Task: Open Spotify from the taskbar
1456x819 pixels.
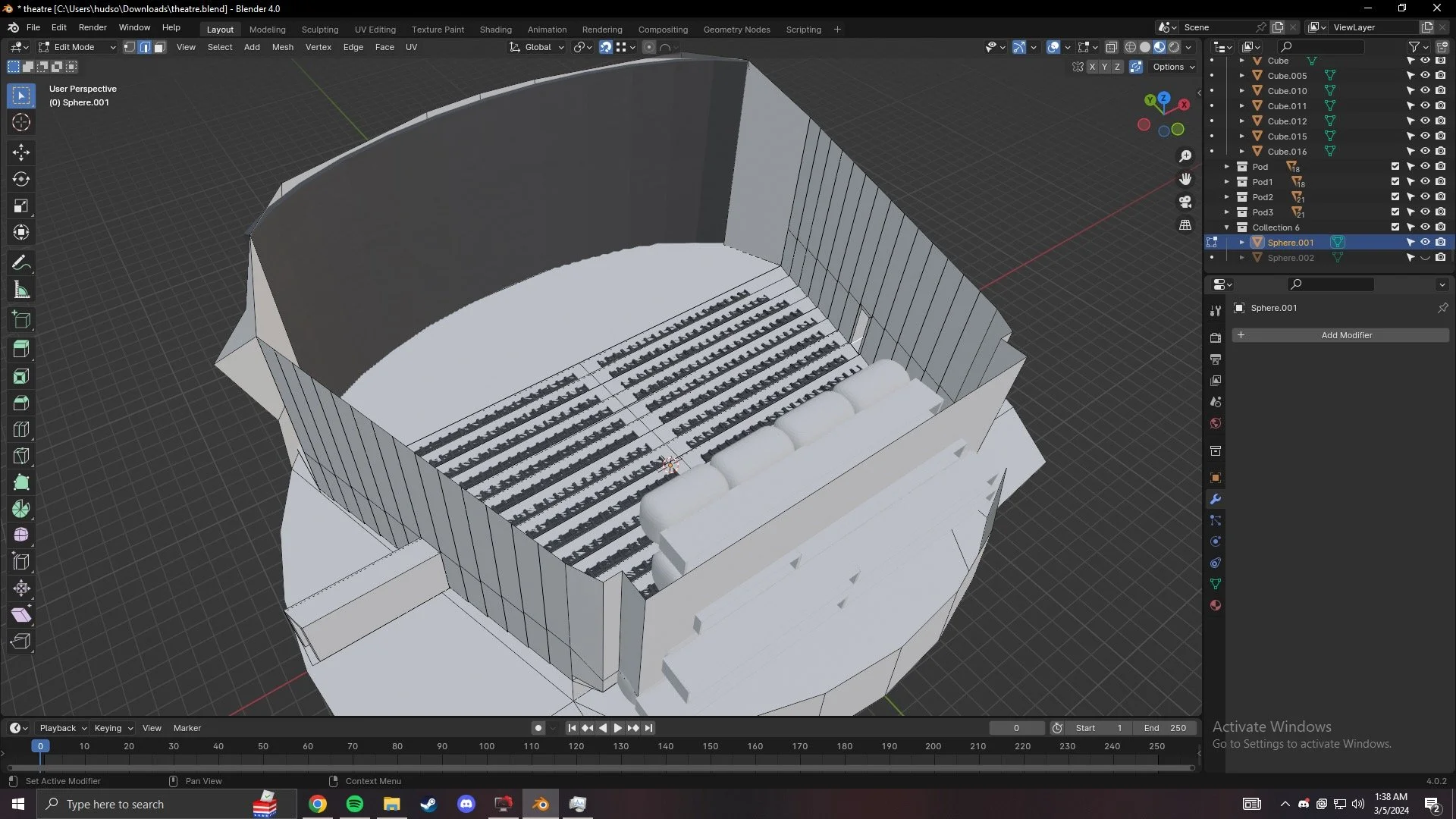Action: (354, 804)
